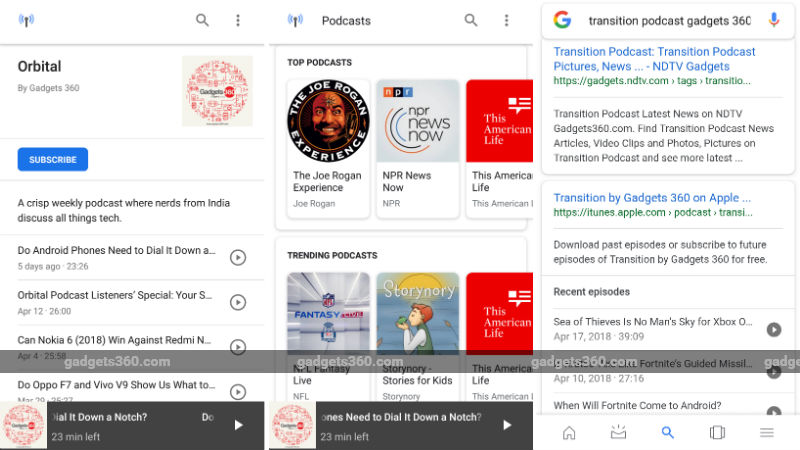Resume playback in Orbital screen mini player
Viewport: 800px width, 450px height.
(x=238, y=425)
